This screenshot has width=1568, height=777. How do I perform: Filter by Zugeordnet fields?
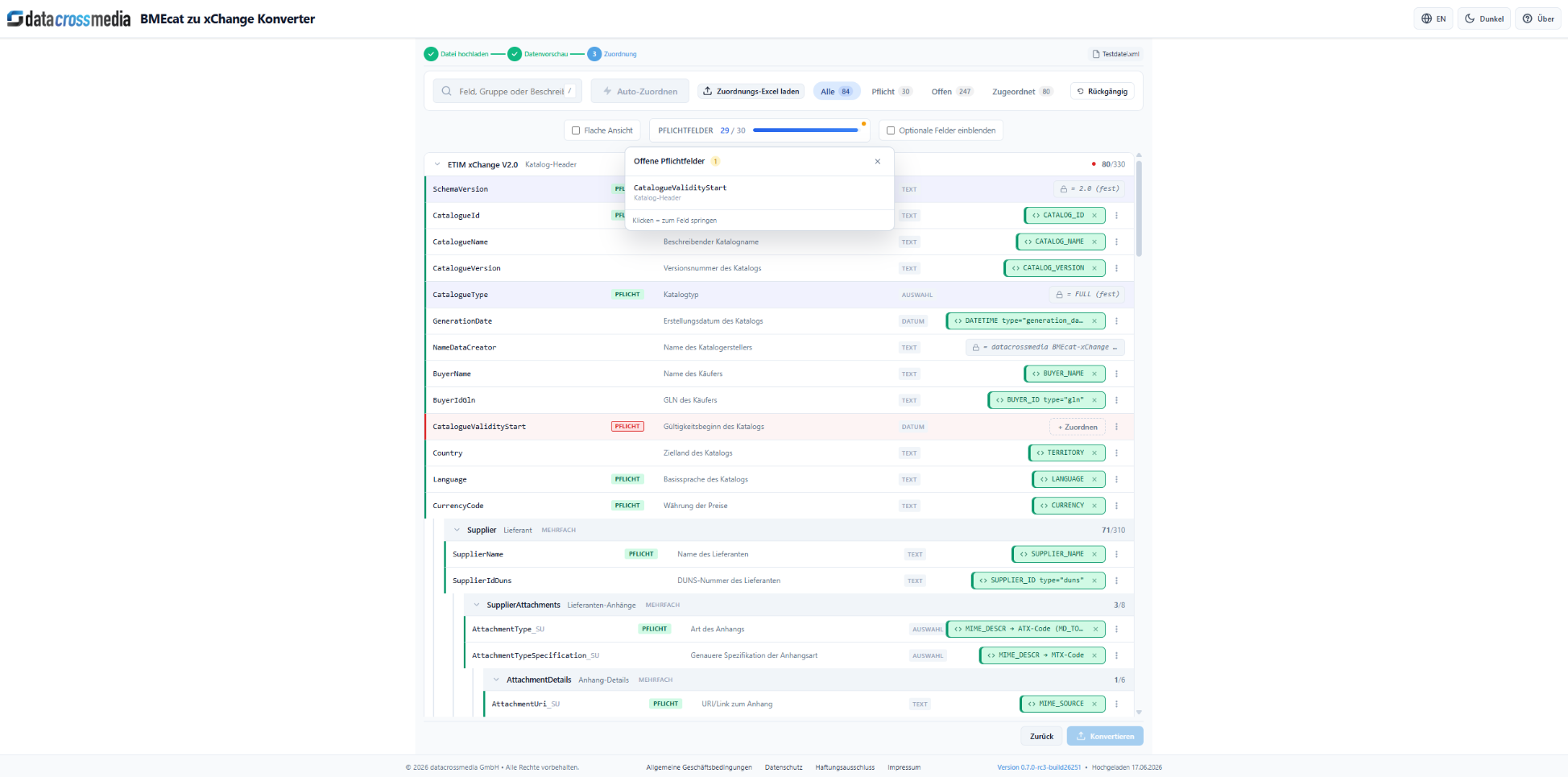pyautogui.click(x=1022, y=91)
